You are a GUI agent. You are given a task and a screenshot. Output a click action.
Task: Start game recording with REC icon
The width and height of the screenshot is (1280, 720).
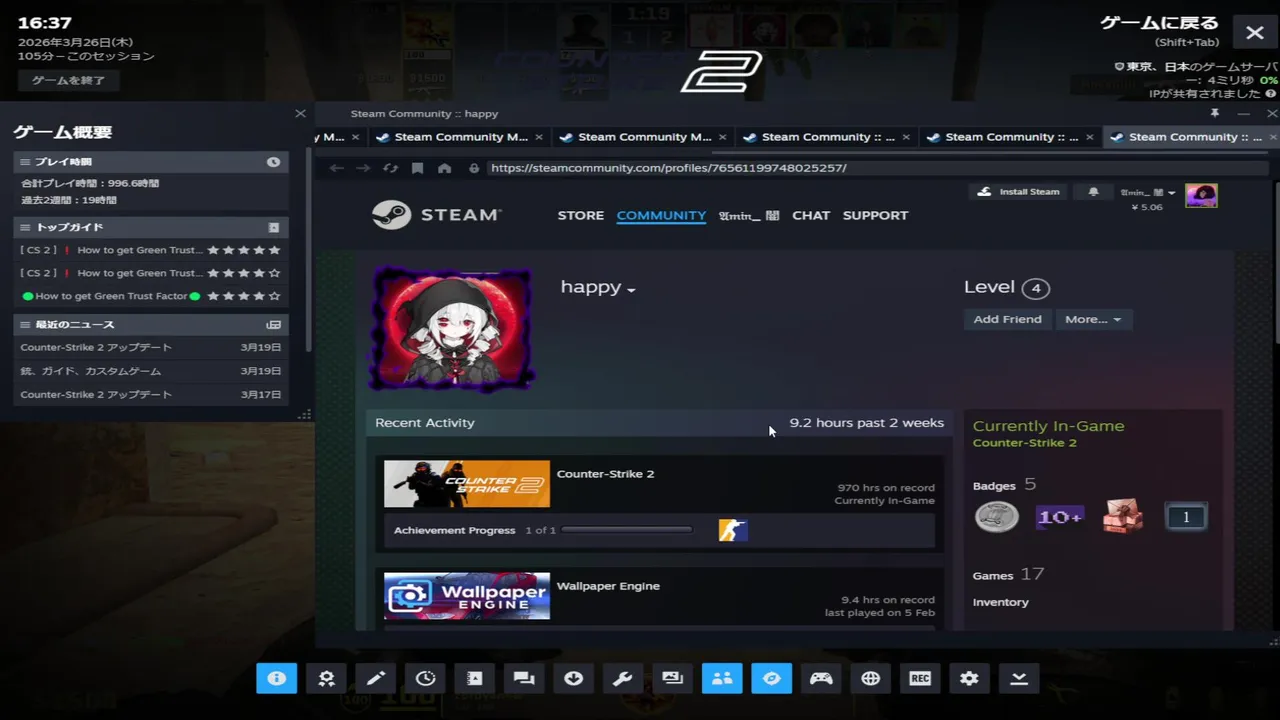920,678
